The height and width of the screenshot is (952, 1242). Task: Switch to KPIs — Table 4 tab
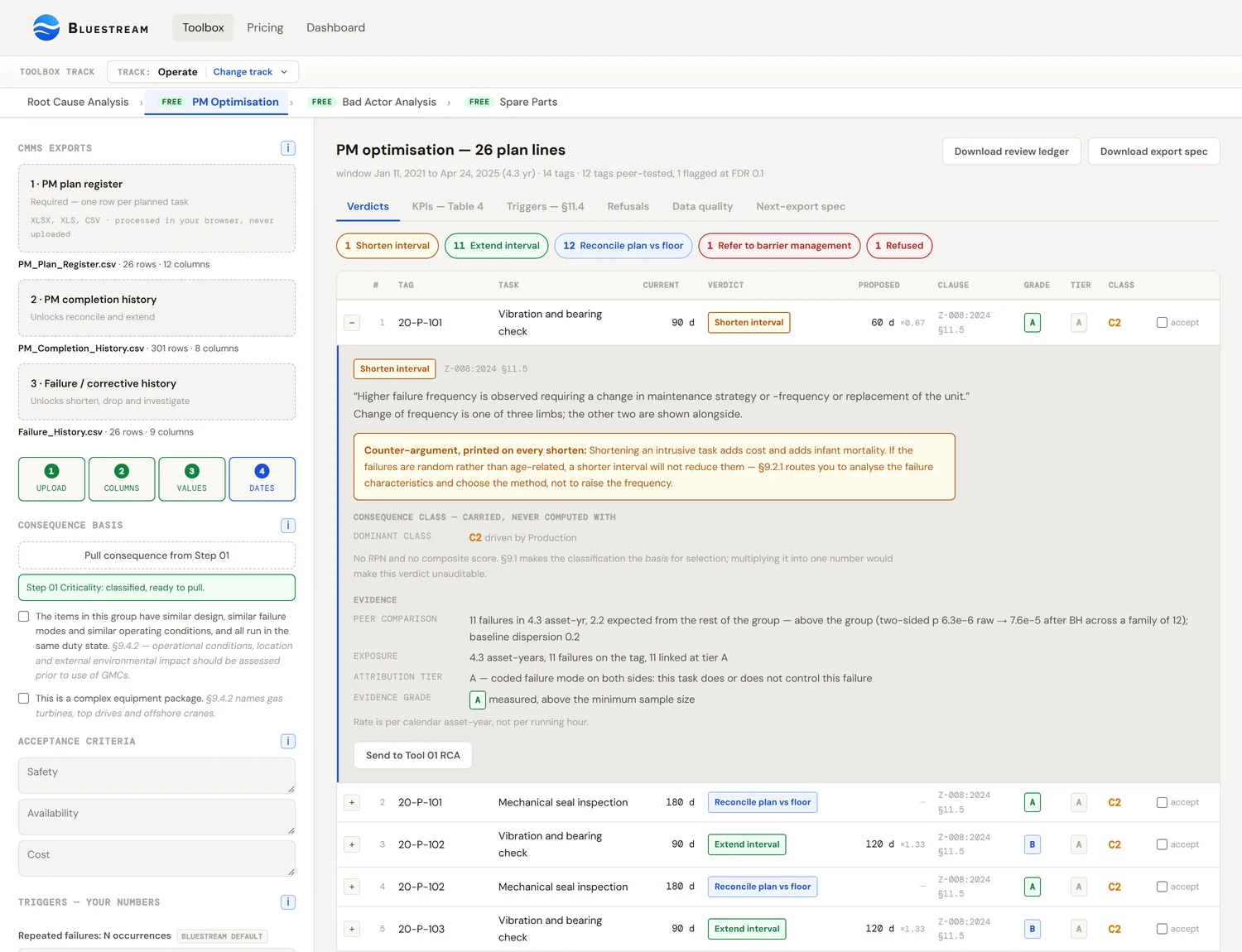[x=448, y=206]
